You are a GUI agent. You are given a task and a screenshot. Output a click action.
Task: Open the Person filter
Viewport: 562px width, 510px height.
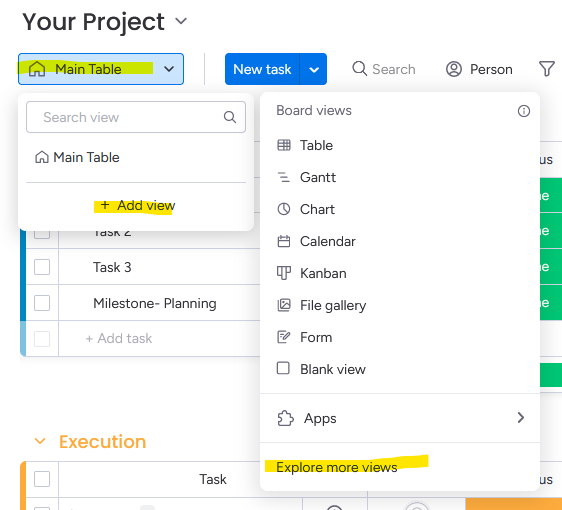[479, 69]
